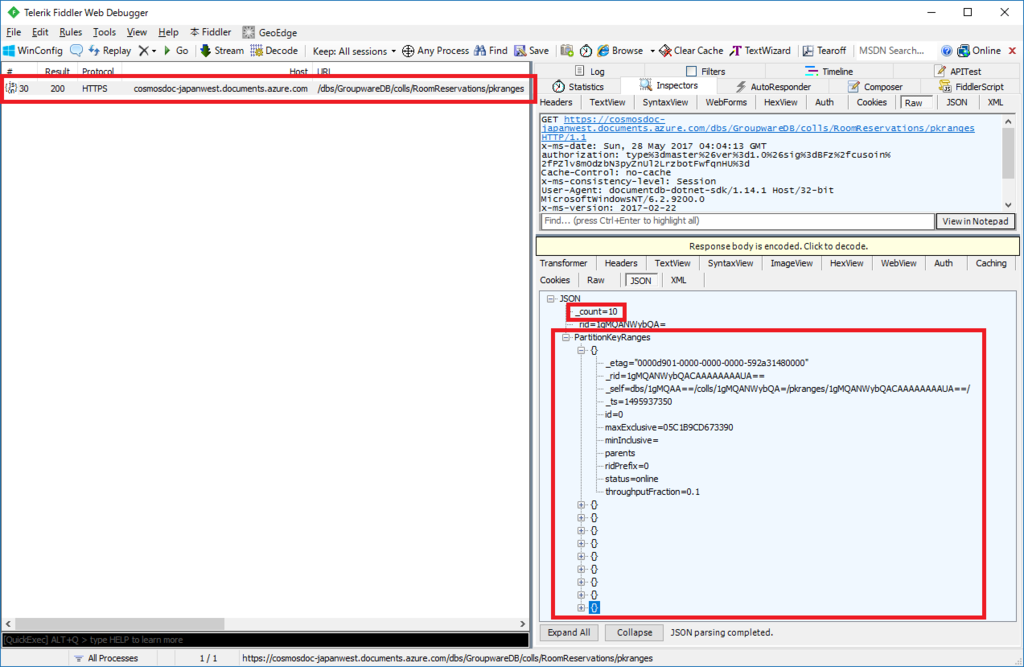1024x667 pixels.
Task: Click the comment speech bubble icon
Action: coord(76,51)
